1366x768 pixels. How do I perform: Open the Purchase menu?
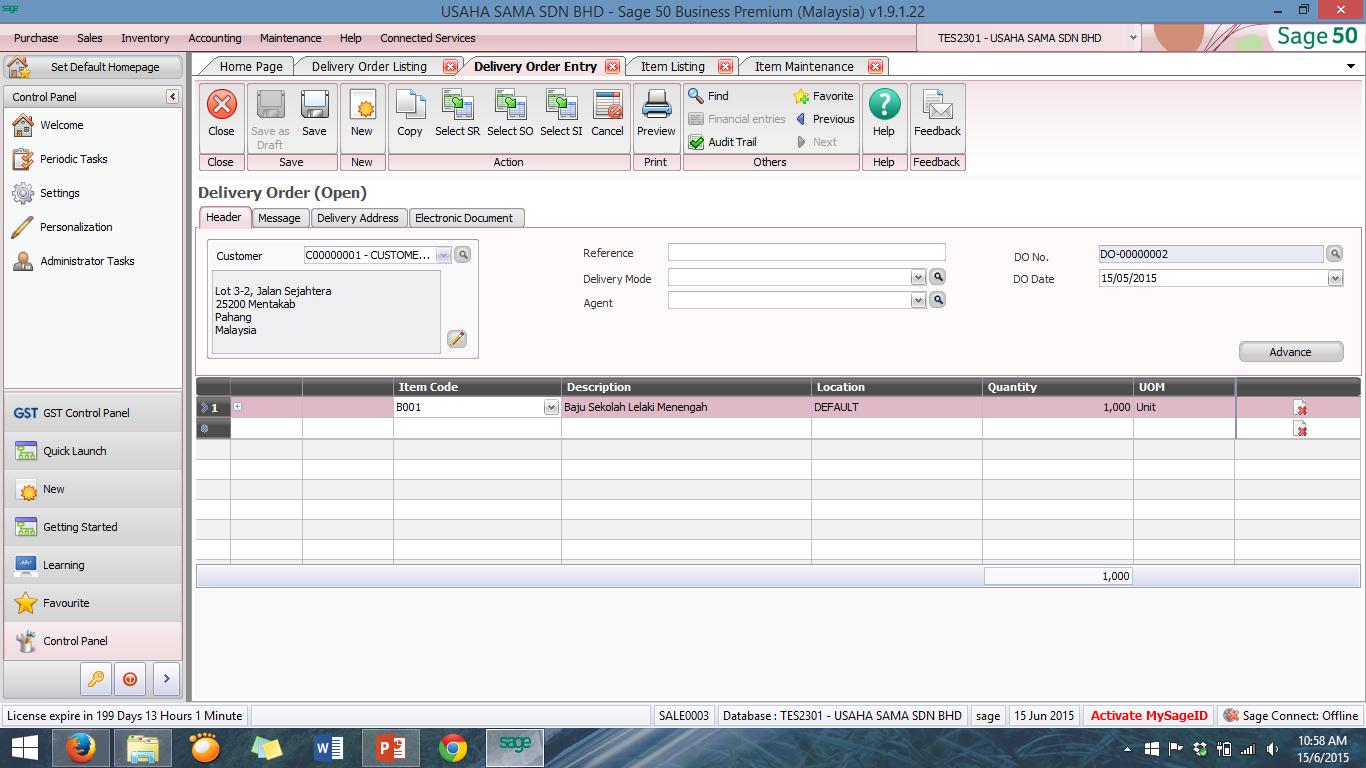[36, 38]
